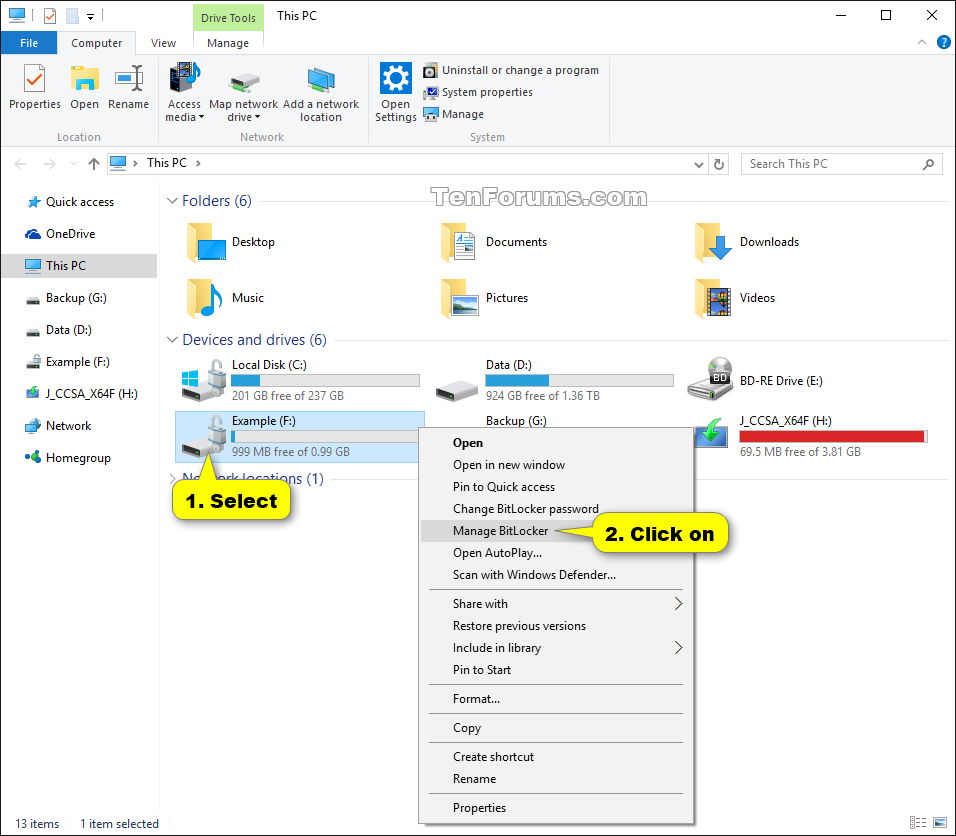Screen dimensions: 956x836
Task: Switch to the Manage tab
Action: 228,43
